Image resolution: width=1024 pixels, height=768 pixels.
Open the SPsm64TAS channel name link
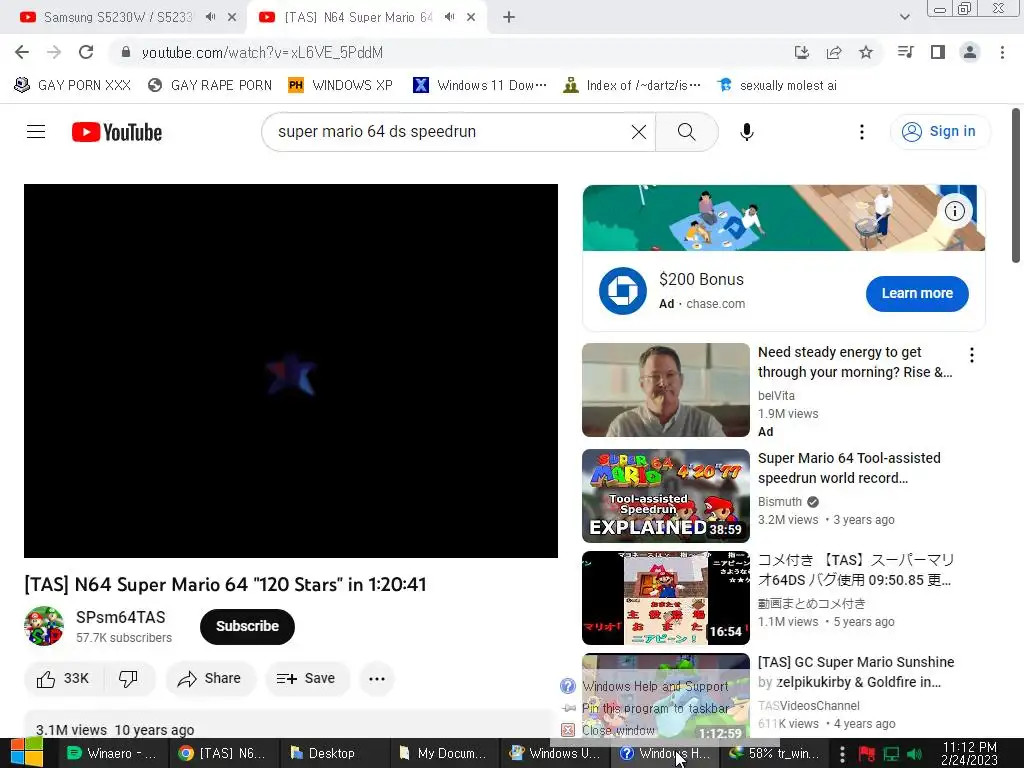point(121,617)
